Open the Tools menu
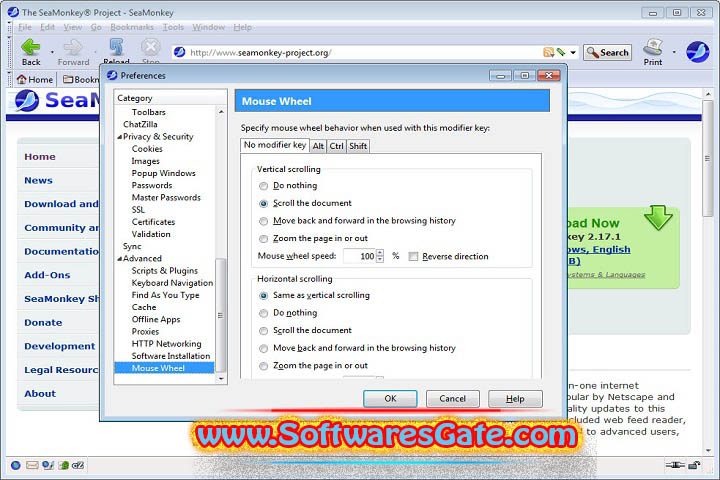This screenshot has width=720, height=480. [x=173, y=27]
